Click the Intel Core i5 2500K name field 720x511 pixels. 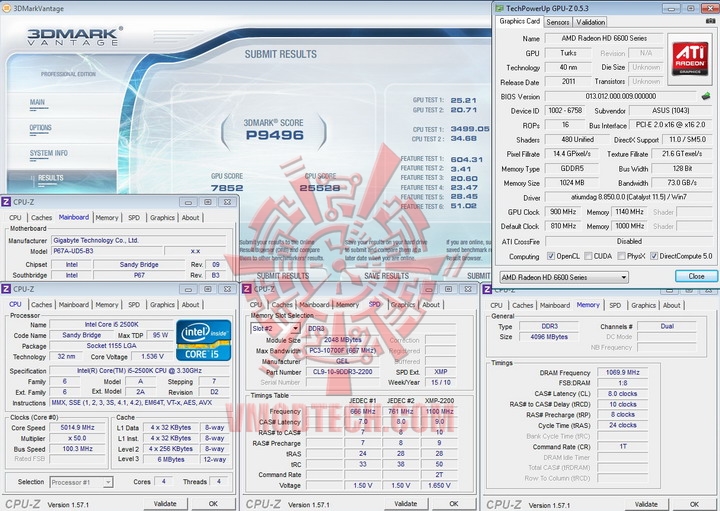coord(111,325)
